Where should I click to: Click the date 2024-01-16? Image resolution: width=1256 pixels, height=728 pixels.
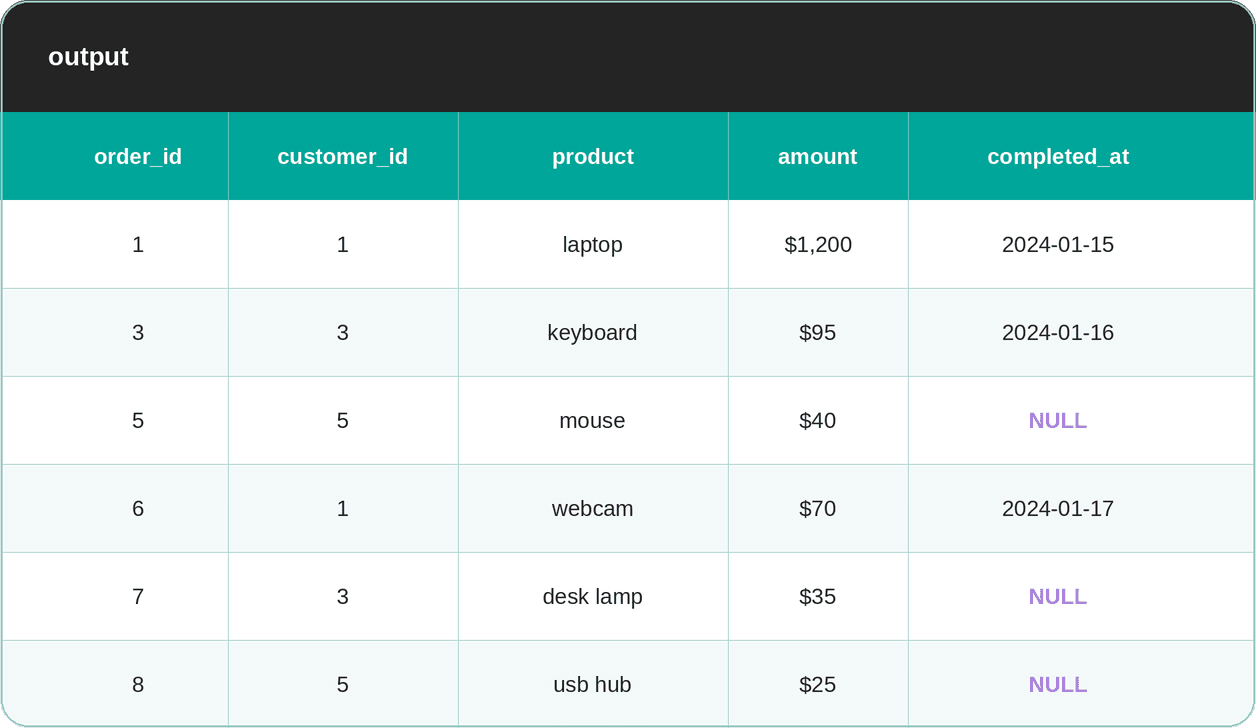[x=1058, y=332]
